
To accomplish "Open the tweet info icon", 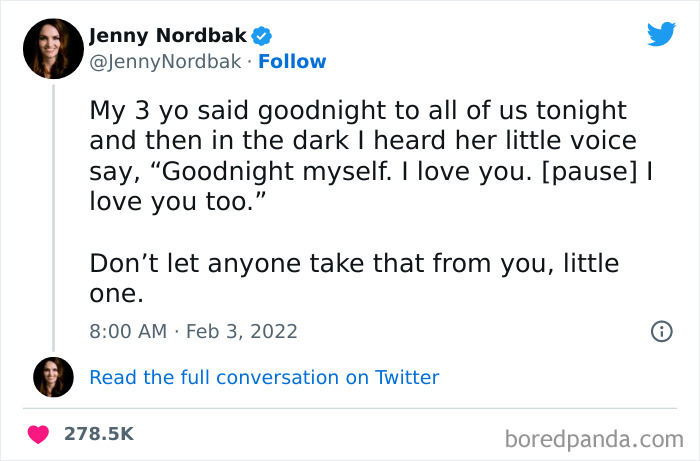I will tap(661, 331).
